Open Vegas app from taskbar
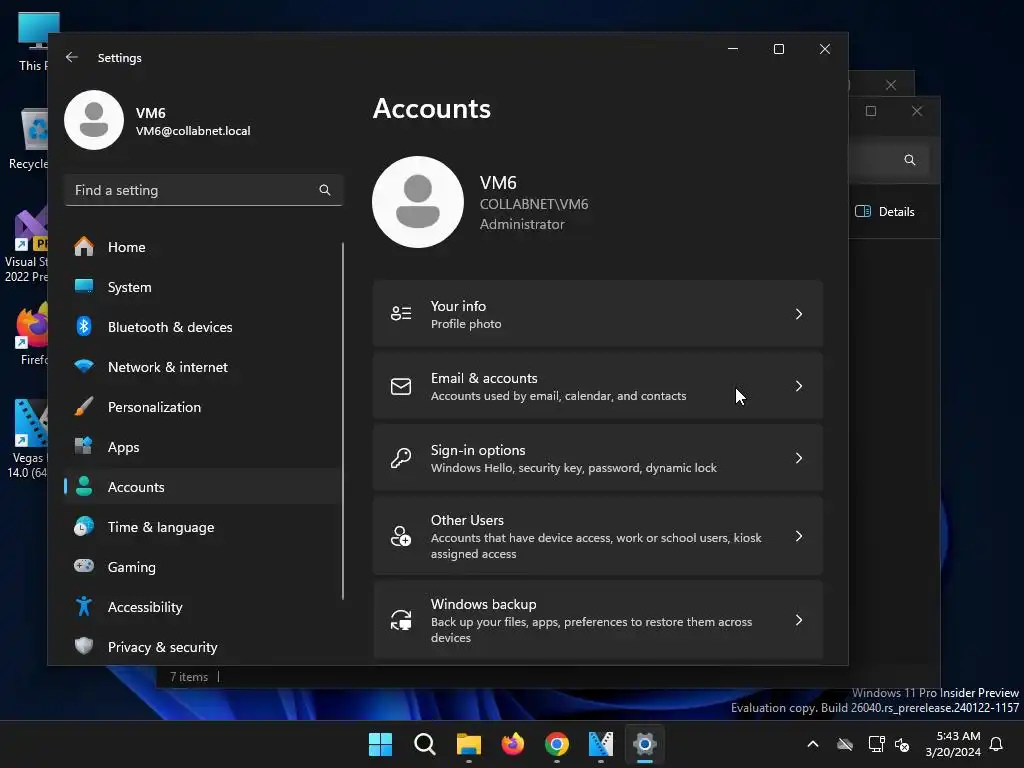 (x=601, y=744)
